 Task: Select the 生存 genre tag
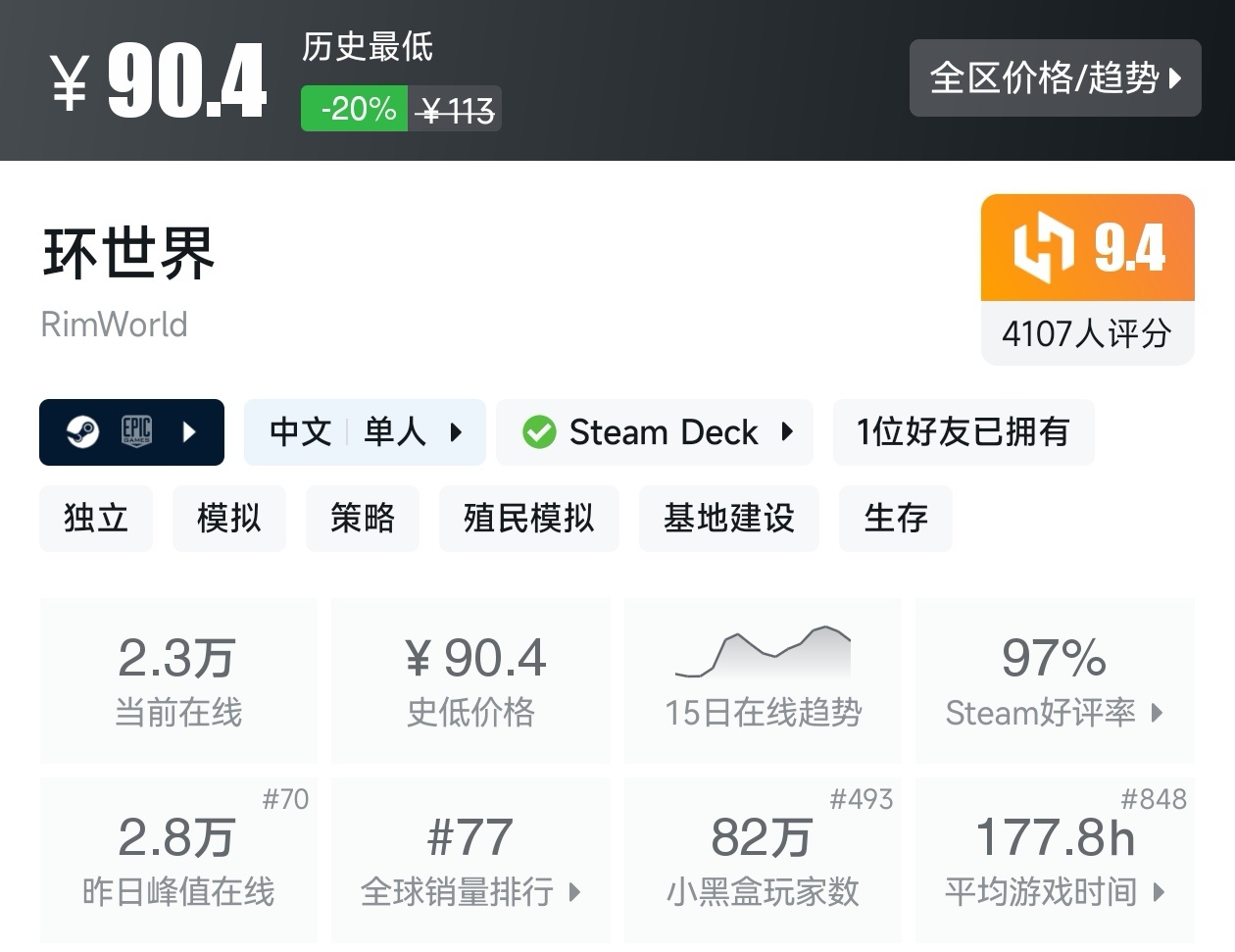[895, 518]
